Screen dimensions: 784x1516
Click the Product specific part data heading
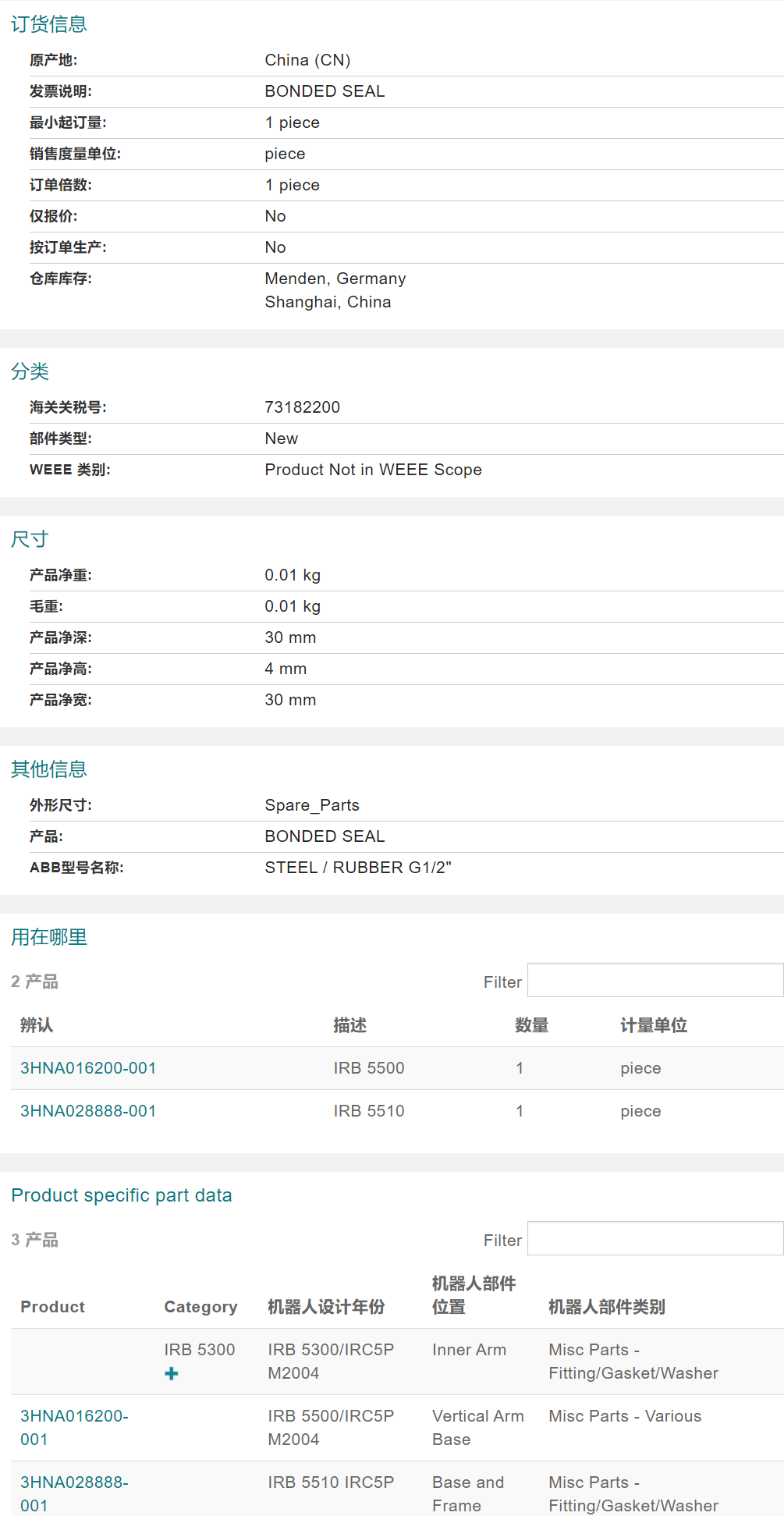click(x=122, y=1195)
